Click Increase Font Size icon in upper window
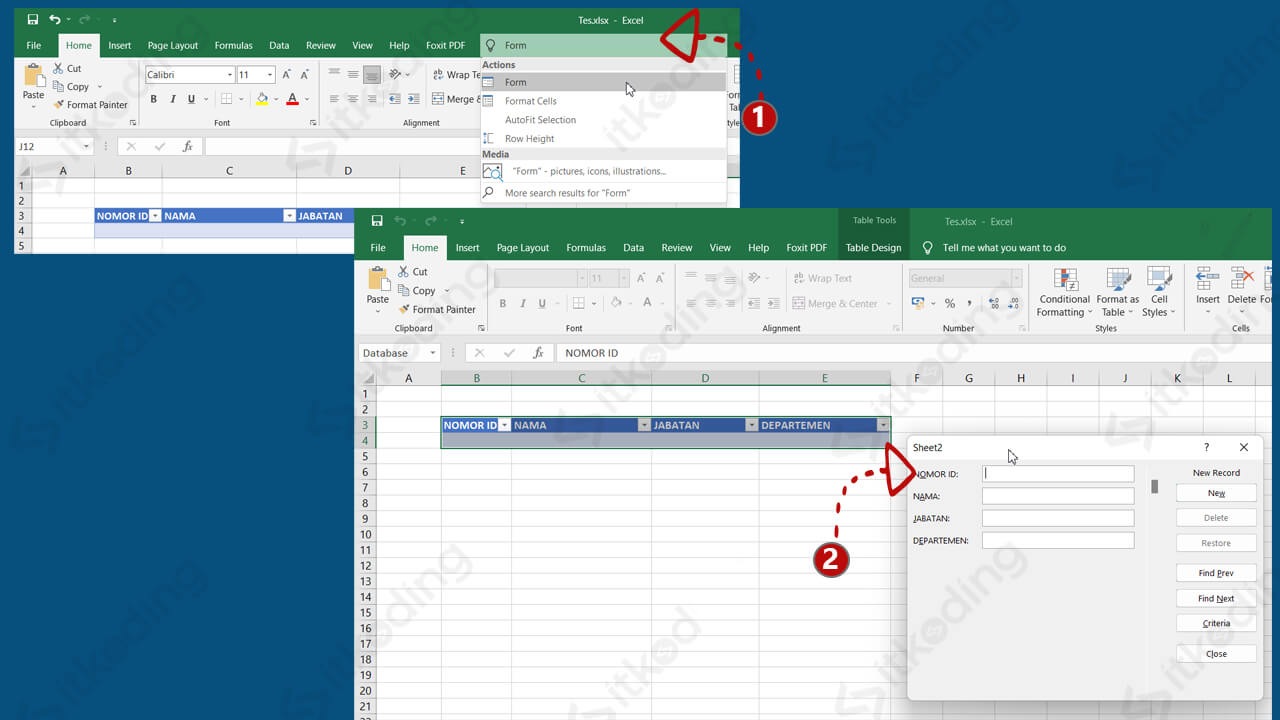 pyautogui.click(x=287, y=75)
